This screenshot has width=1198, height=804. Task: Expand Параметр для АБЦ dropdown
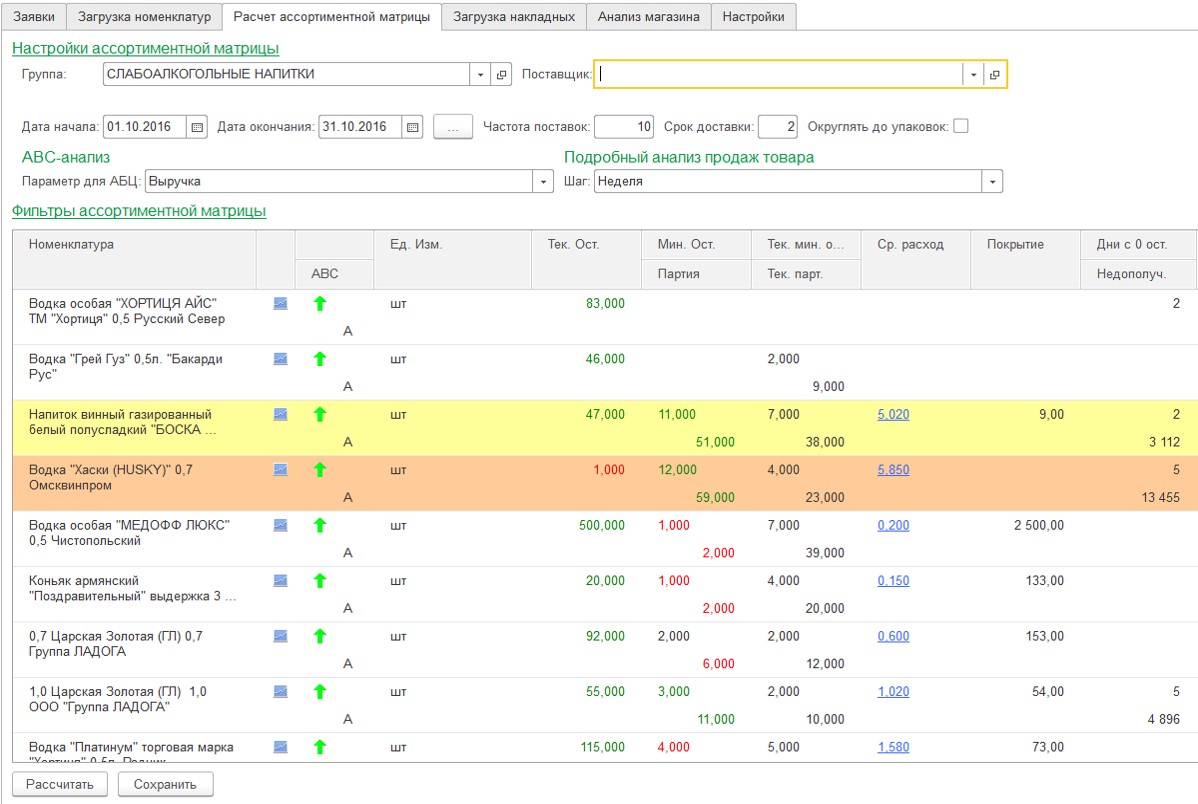pos(544,182)
